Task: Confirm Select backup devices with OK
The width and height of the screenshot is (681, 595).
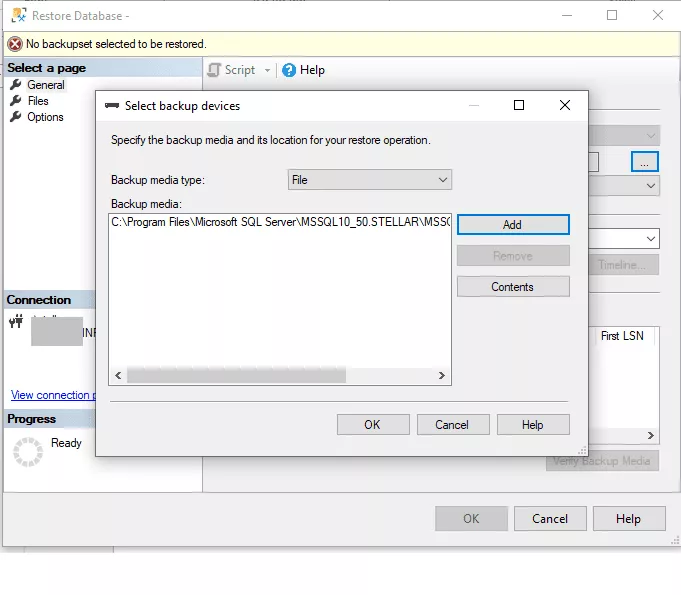Action: (372, 425)
